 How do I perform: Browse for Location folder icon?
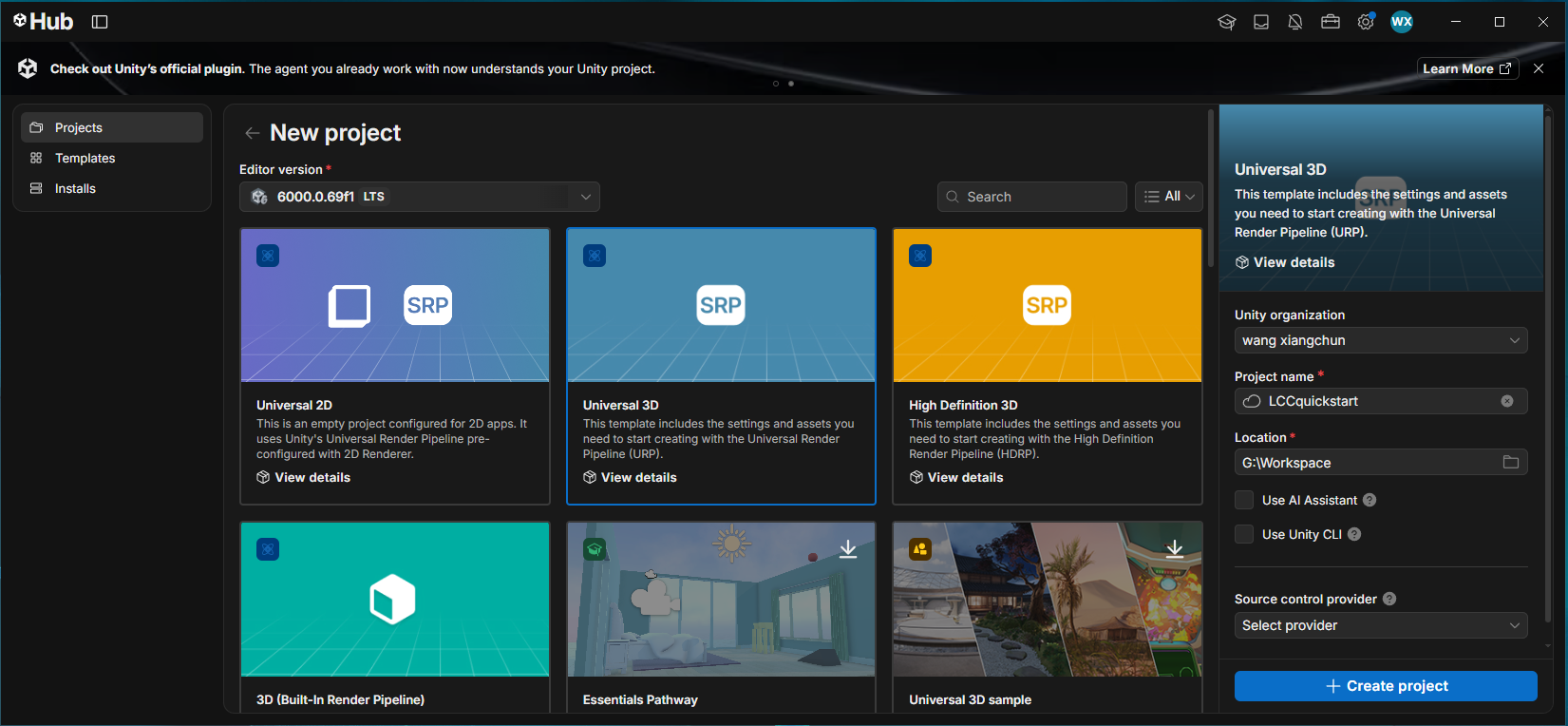(1511, 463)
